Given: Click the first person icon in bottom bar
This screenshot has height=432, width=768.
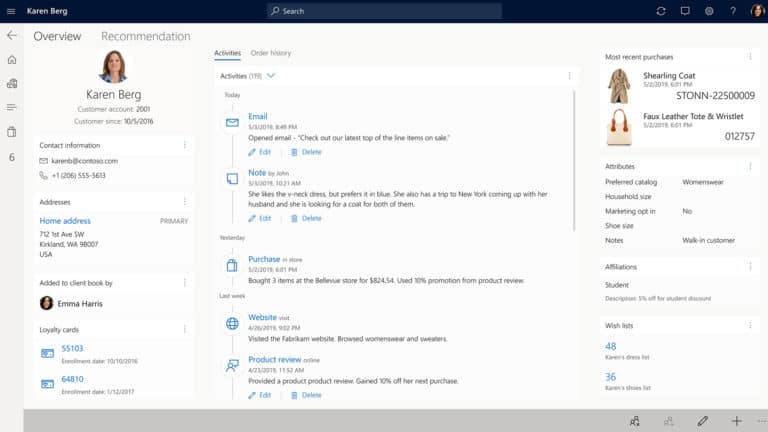Looking at the screenshot, I should 635,421.
